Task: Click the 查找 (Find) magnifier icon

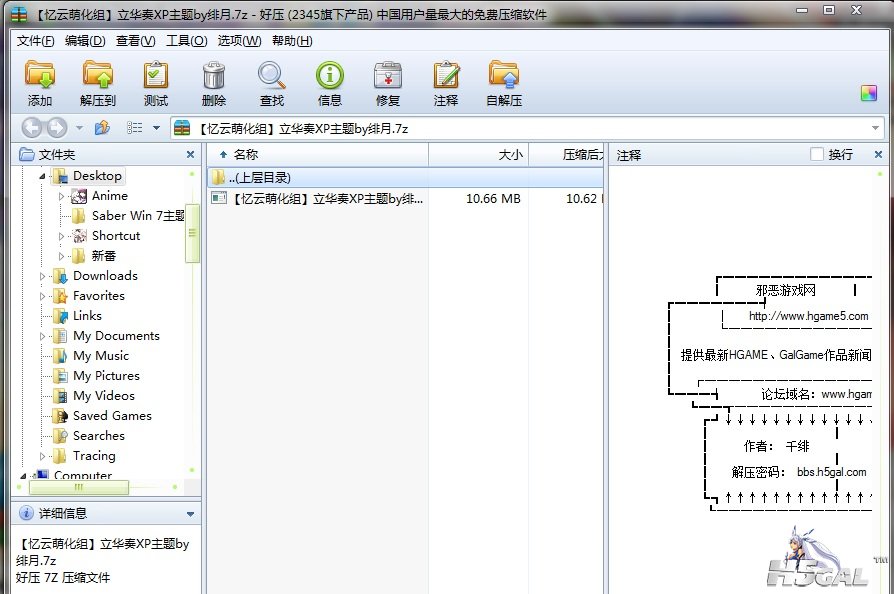Action: pyautogui.click(x=272, y=77)
